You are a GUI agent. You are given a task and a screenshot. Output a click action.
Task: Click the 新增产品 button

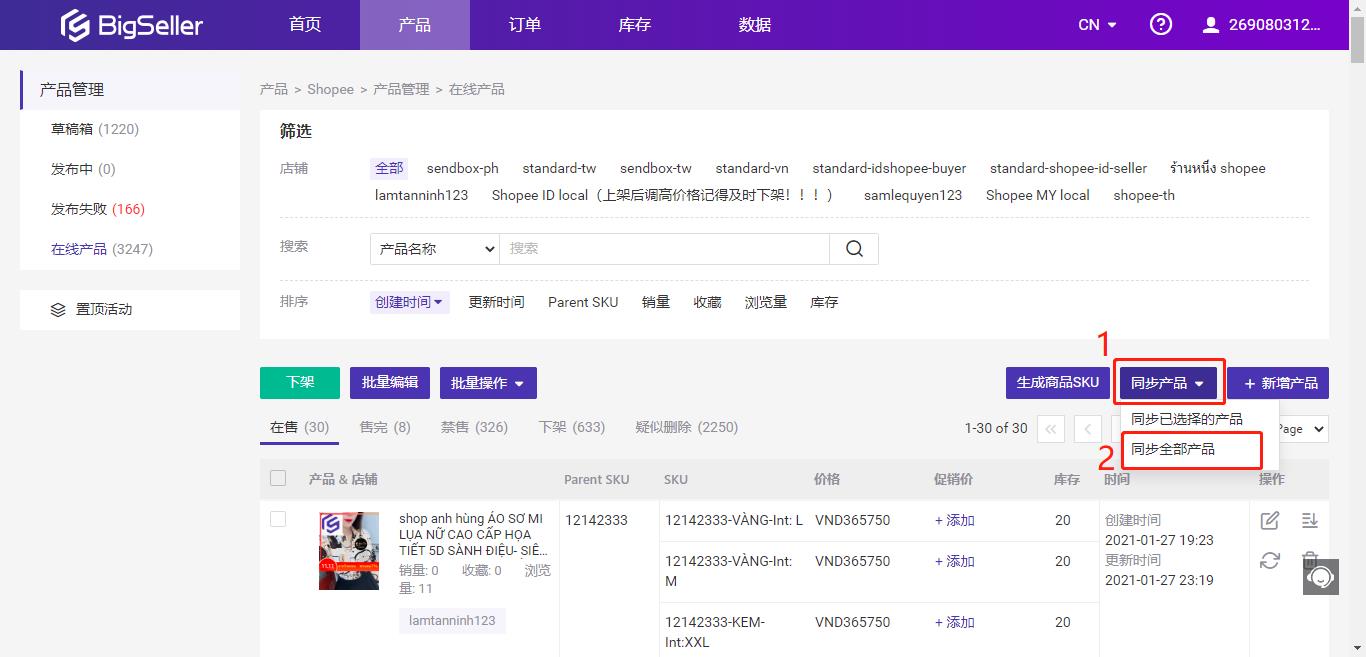pos(1279,383)
